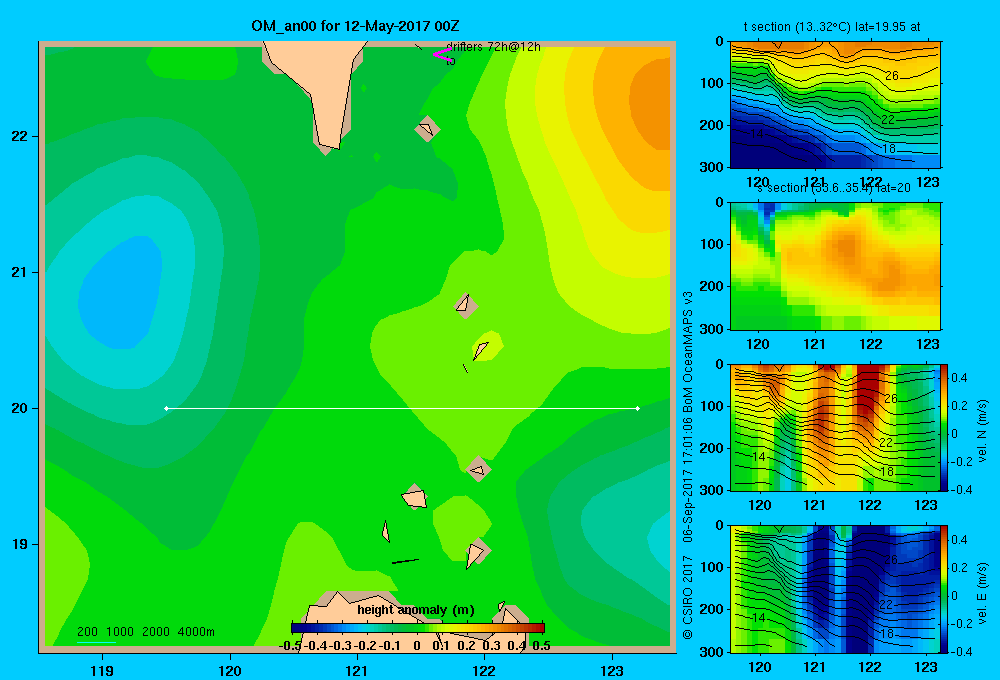This screenshot has height=680, width=1000.
Task: Open the temperature section plot
Action: point(835,105)
